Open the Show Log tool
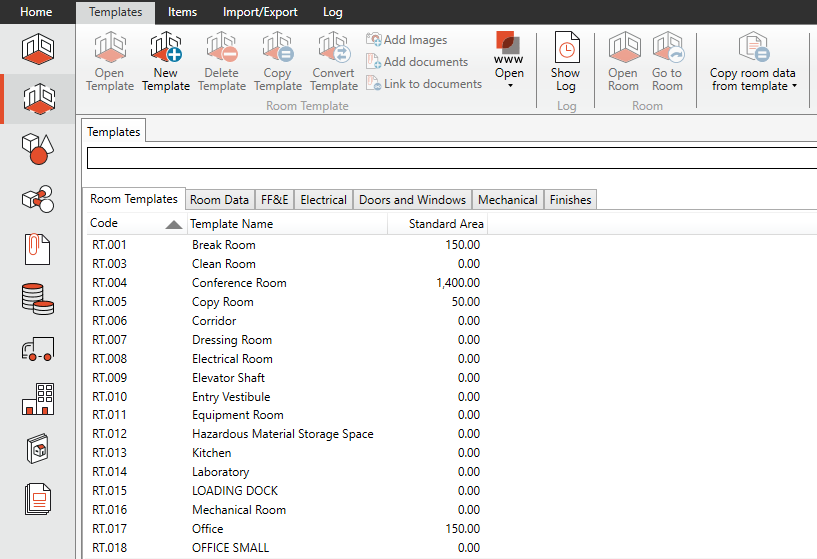 565,61
